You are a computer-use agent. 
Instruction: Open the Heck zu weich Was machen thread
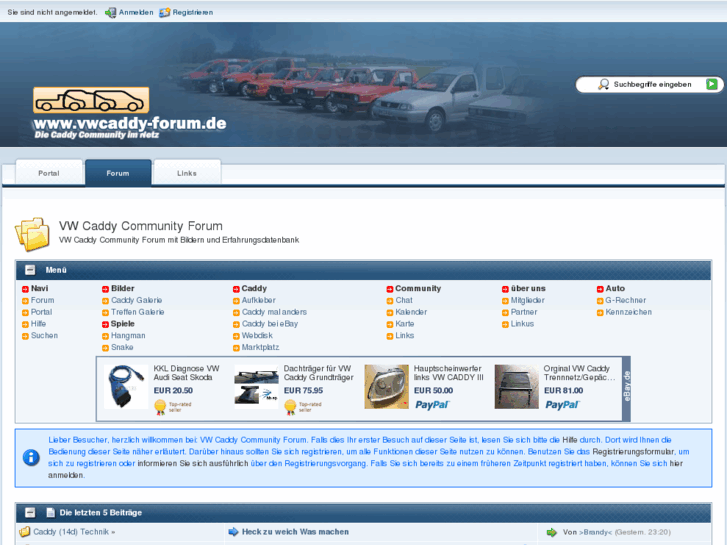pyautogui.click(x=295, y=532)
